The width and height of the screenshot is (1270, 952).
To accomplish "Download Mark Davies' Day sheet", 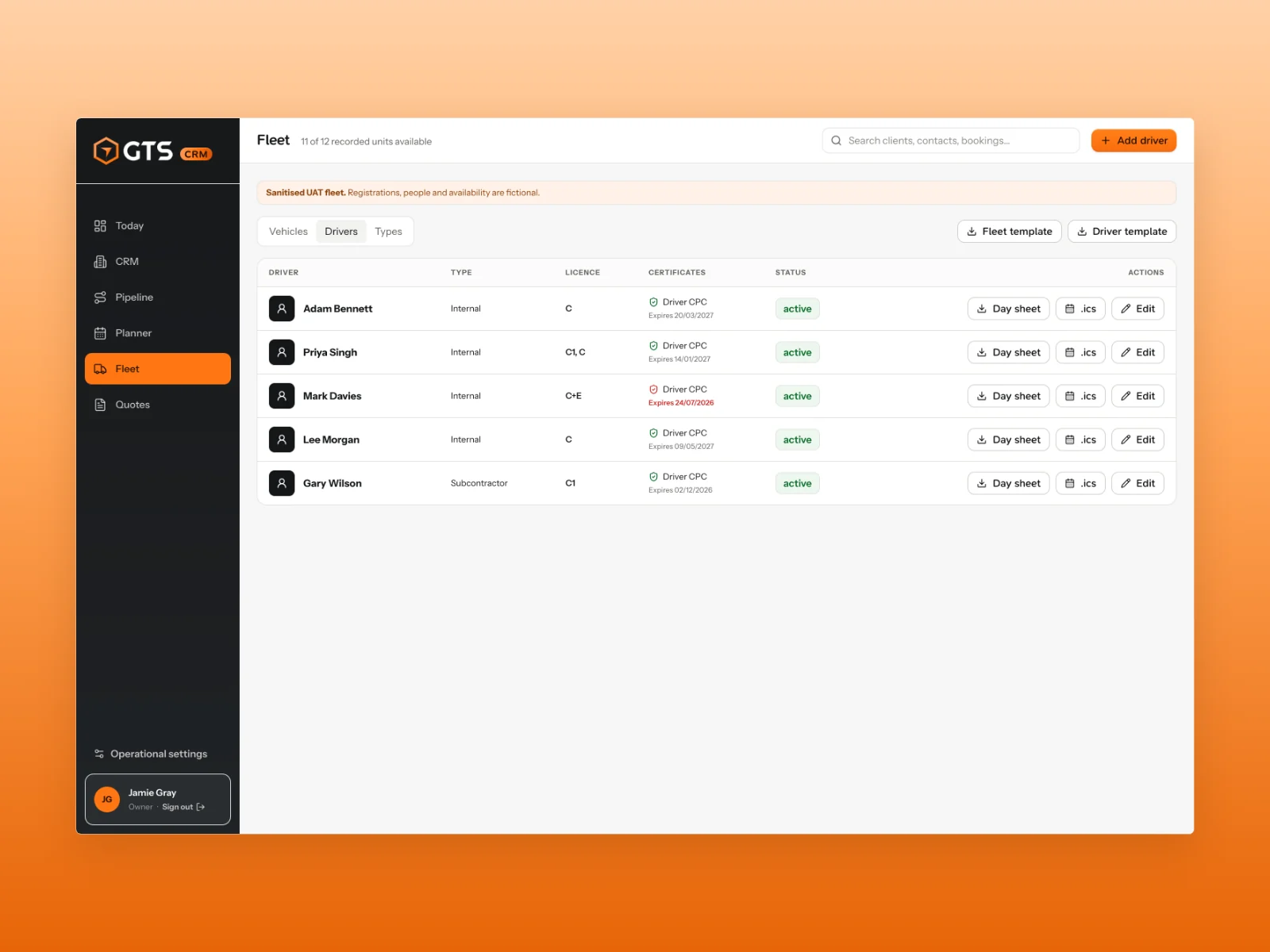I will tap(1008, 396).
